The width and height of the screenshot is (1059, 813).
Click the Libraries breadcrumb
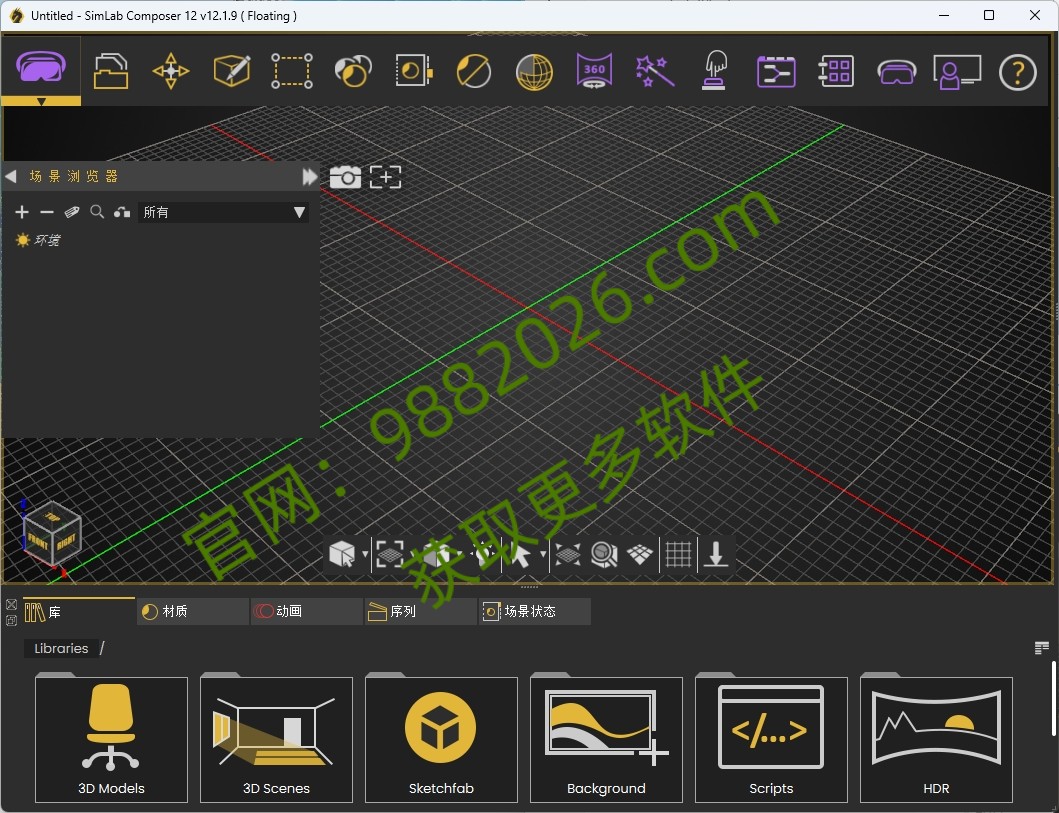[61, 648]
